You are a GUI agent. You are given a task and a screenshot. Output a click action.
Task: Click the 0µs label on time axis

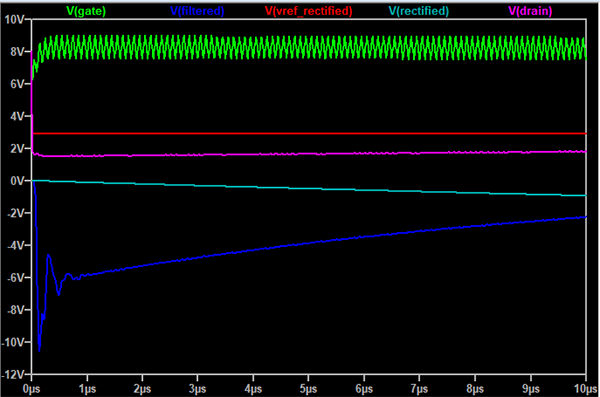pos(31,389)
